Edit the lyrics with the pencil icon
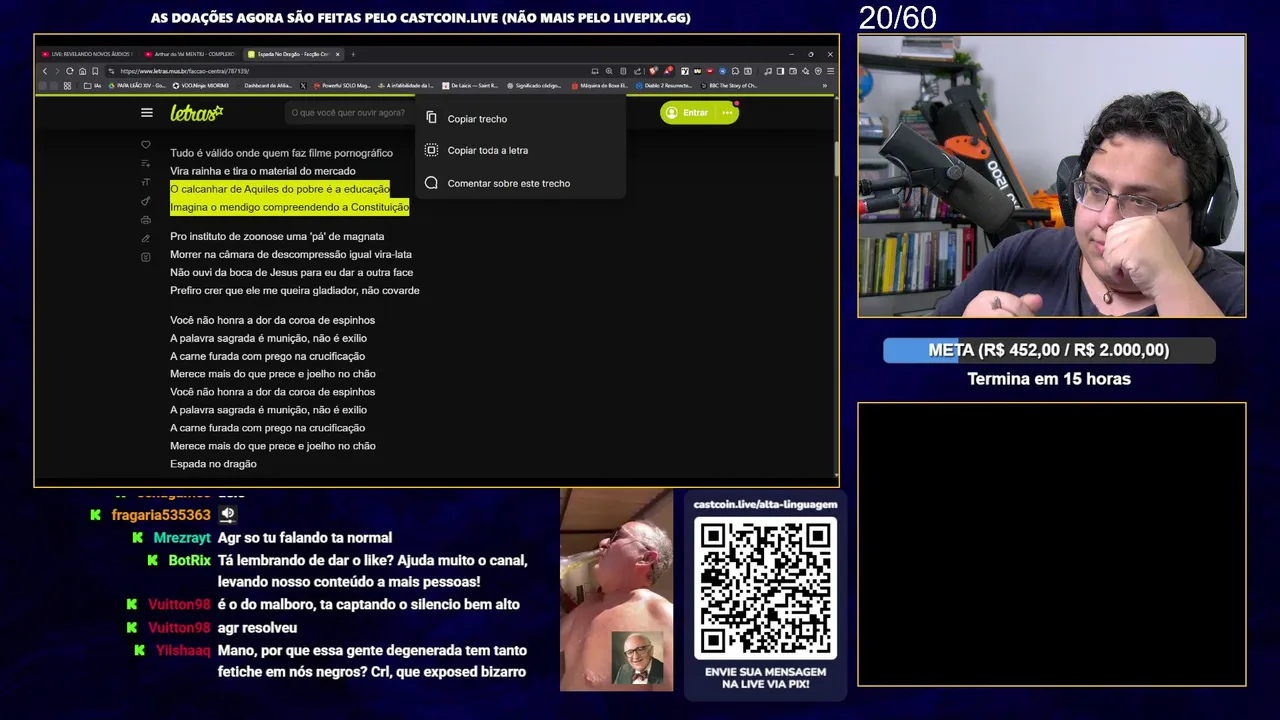 click(x=146, y=238)
